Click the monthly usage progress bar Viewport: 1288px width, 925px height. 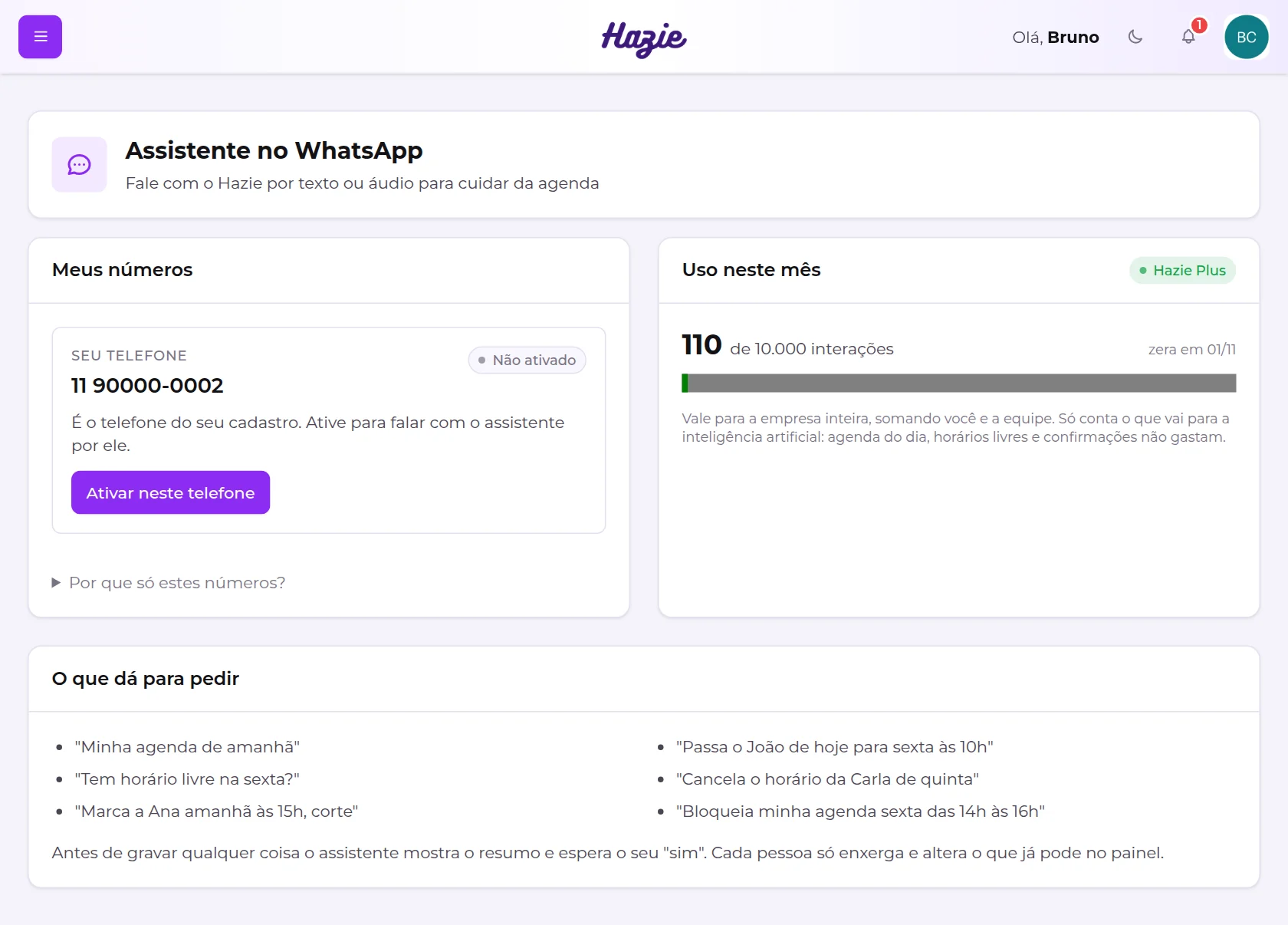pos(958,383)
